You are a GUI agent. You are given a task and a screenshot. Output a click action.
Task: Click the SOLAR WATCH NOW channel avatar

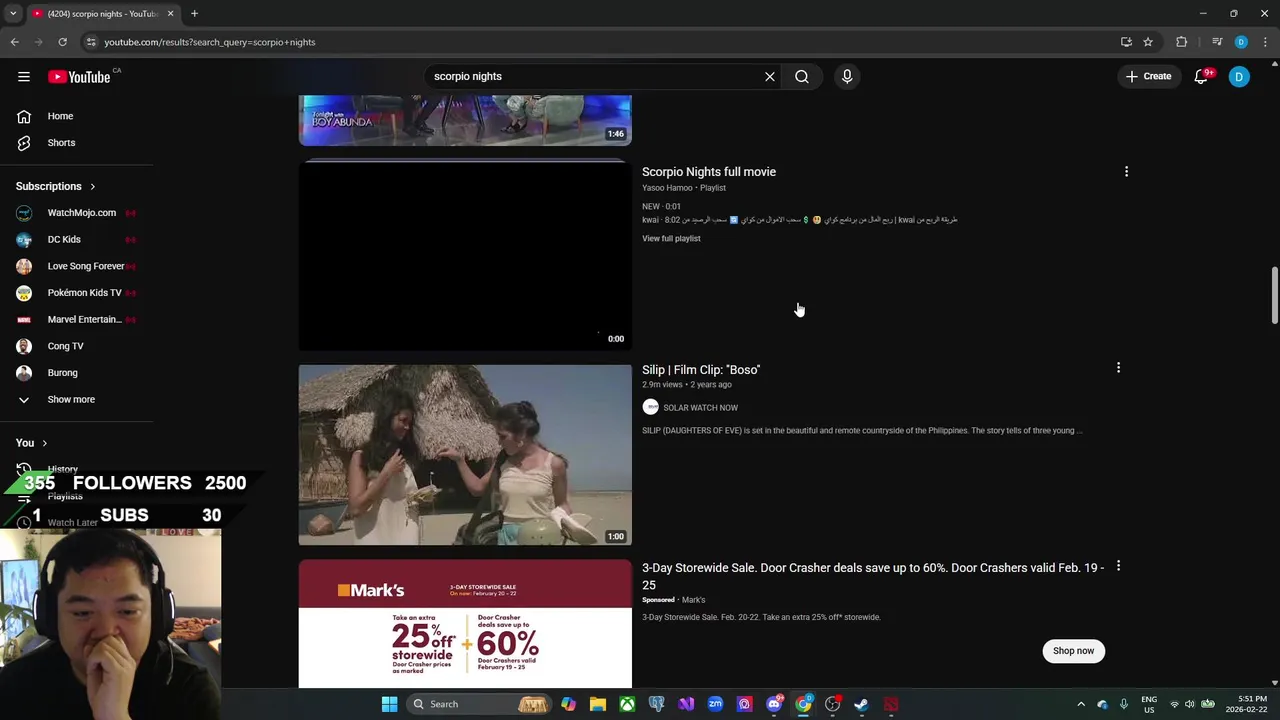coord(651,407)
